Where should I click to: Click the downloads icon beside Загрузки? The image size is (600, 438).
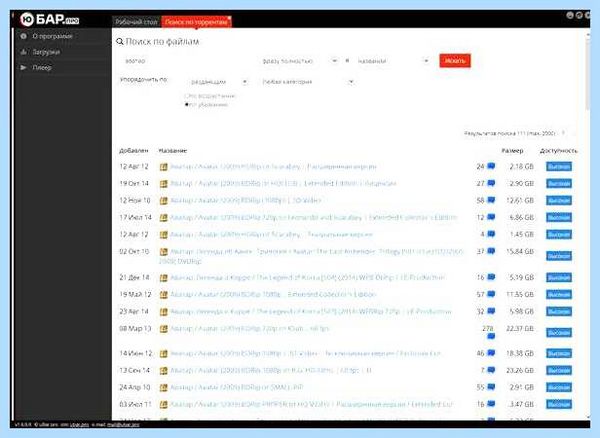[x=24, y=52]
